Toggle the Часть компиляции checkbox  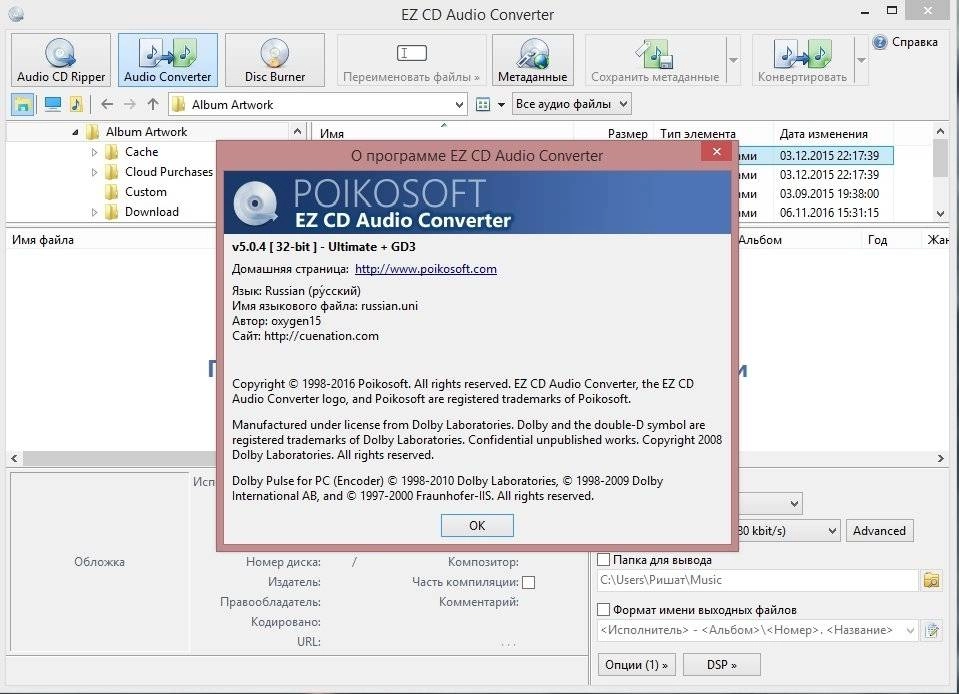529,583
